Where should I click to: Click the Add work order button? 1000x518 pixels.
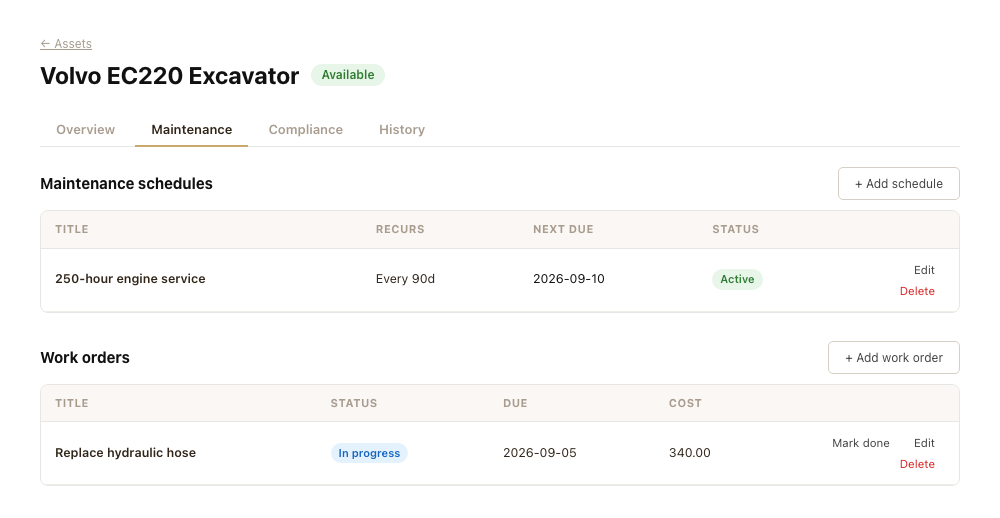click(893, 358)
